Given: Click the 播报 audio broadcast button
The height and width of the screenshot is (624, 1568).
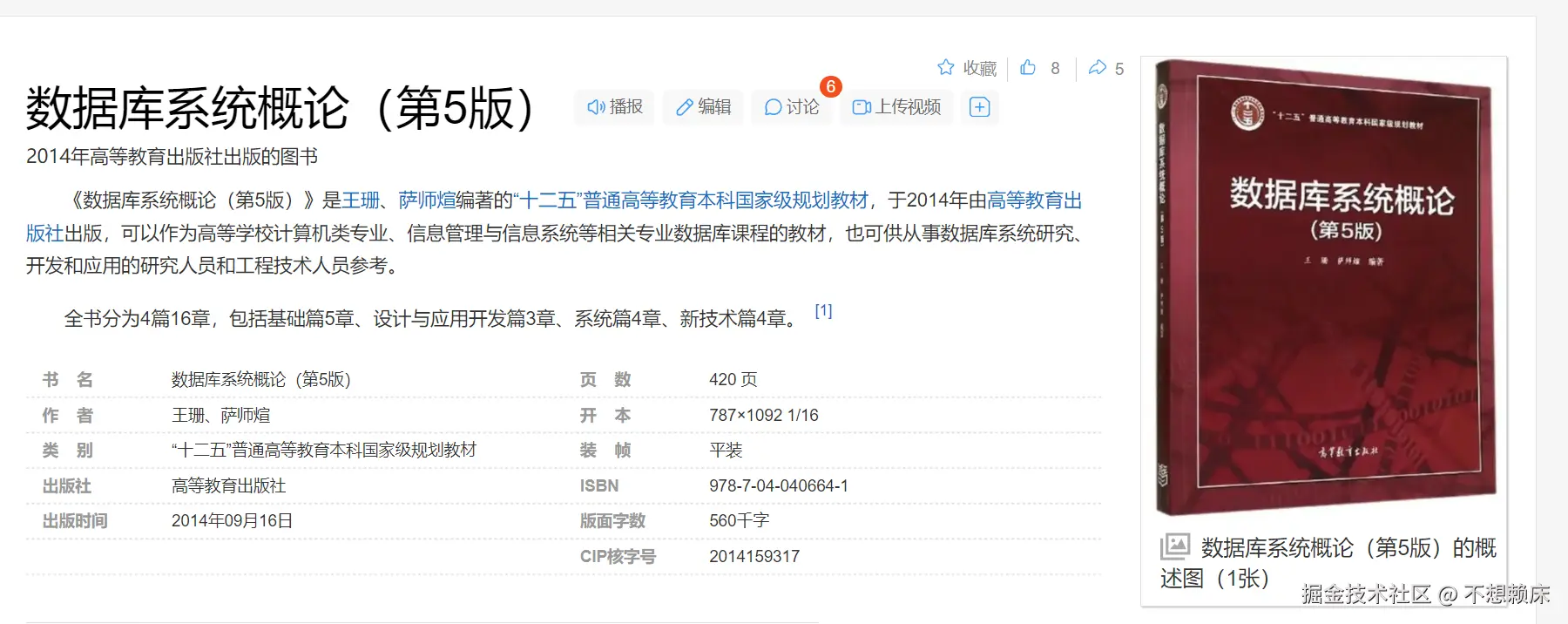Looking at the screenshot, I should coord(614,107).
